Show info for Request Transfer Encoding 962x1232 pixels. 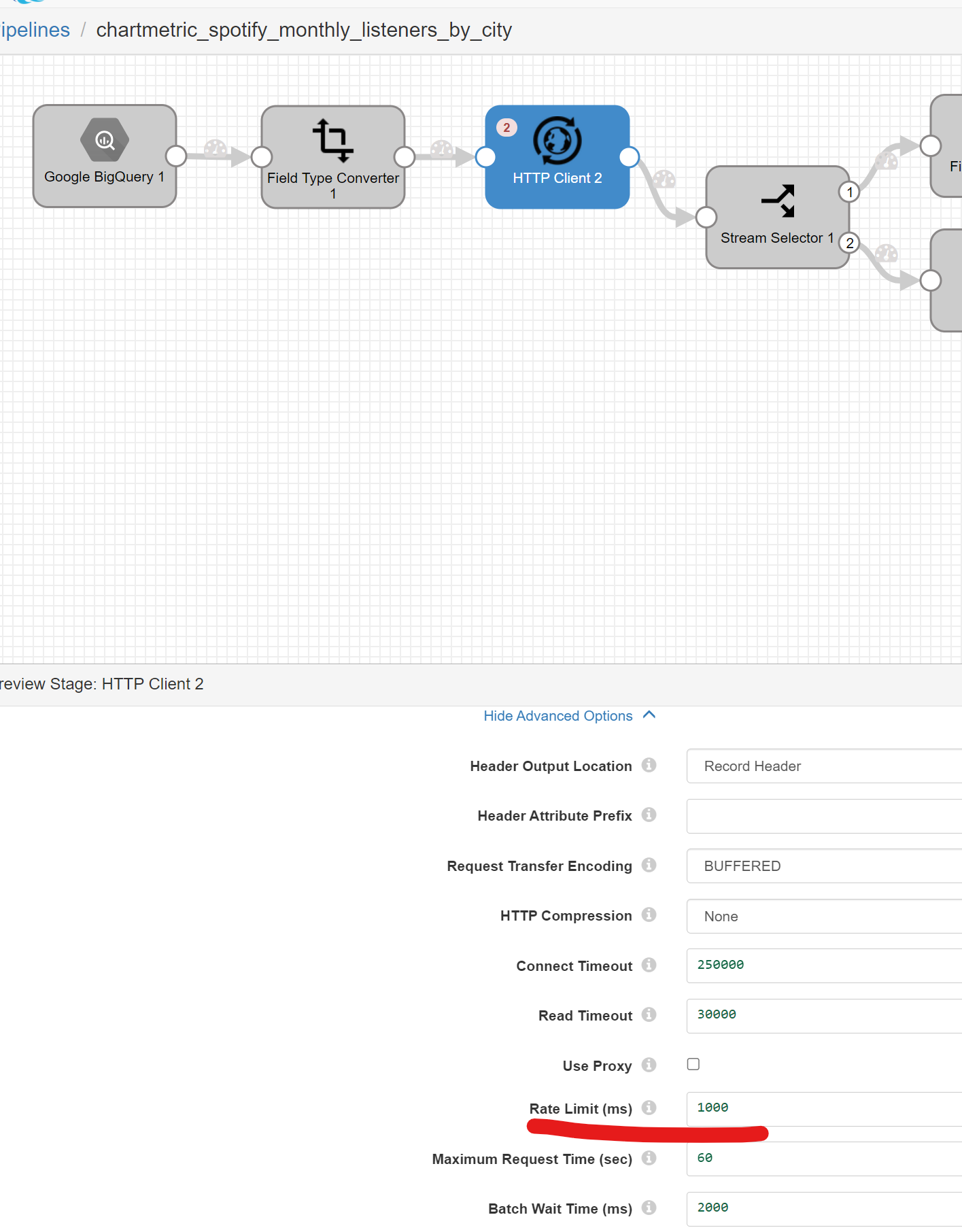pyautogui.click(x=649, y=865)
